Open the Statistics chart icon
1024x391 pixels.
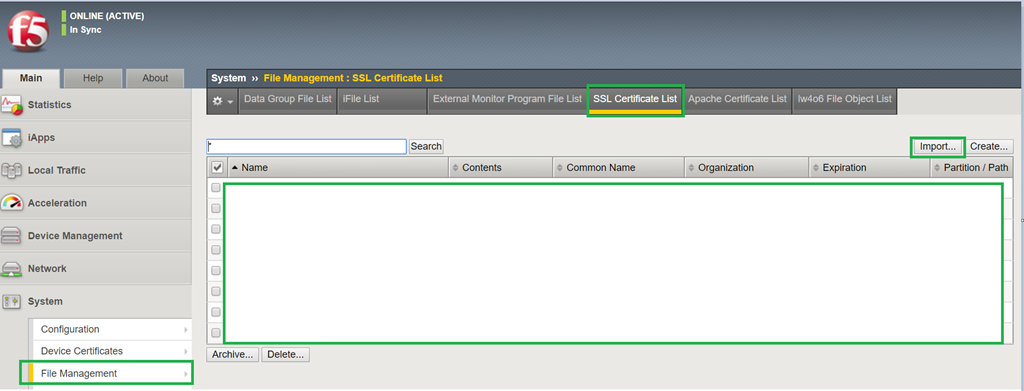(x=12, y=105)
